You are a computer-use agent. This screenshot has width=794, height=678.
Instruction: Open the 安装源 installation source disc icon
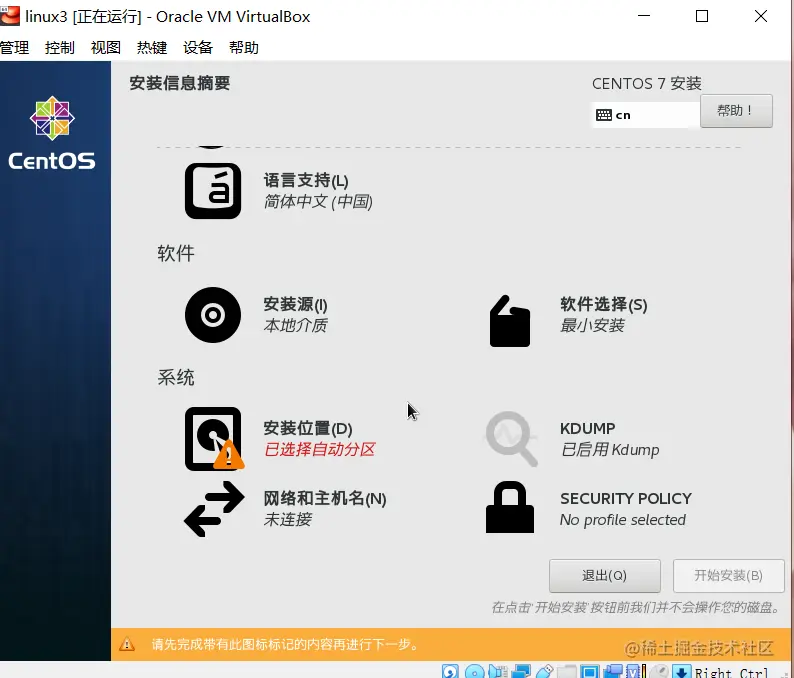[x=213, y=315]
